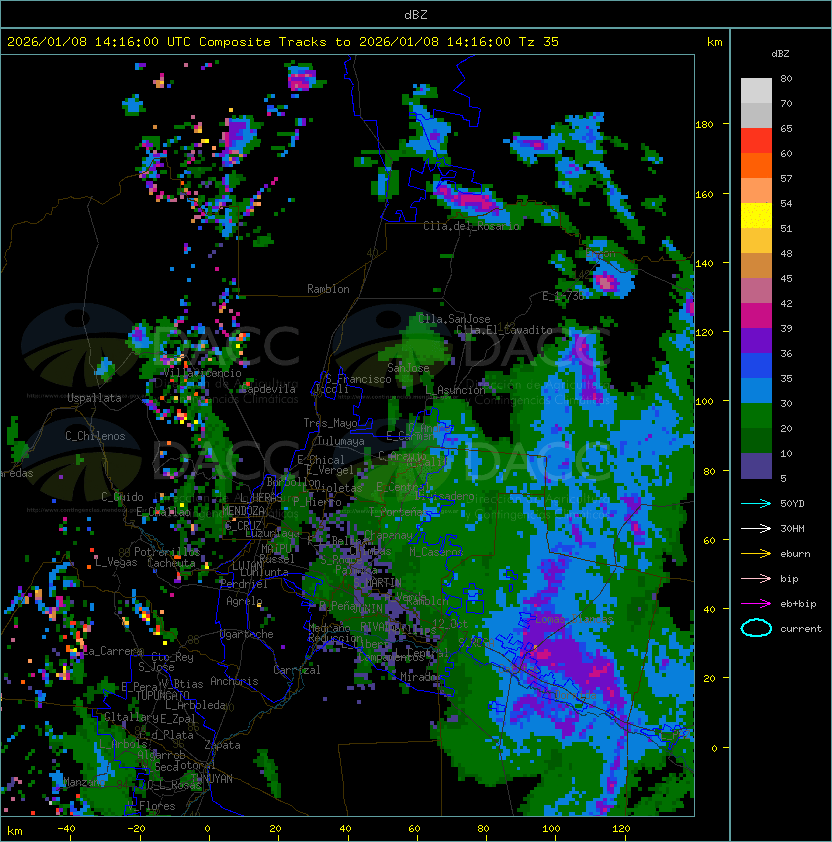Image resolution: width=832 pixels, height=842 pixels.
Task: Click the 'Clla.El_Cavadito' label on map
Action: coord(504,330)
